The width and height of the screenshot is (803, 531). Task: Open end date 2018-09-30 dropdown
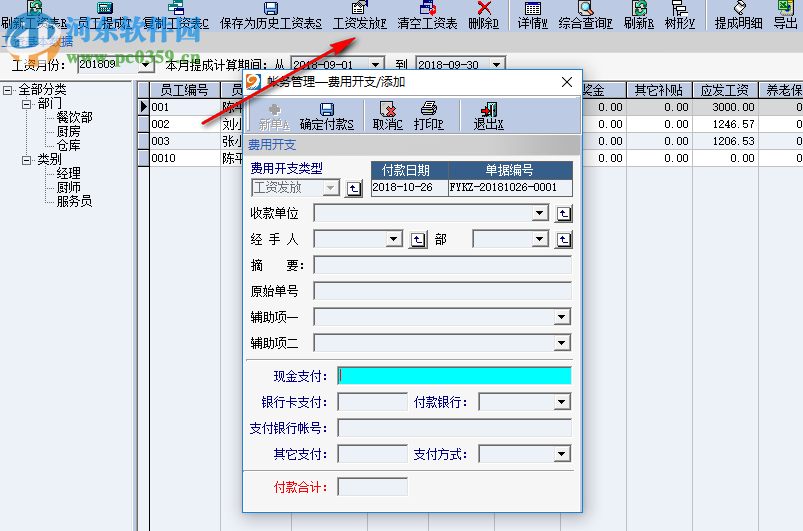click(496, 65)
